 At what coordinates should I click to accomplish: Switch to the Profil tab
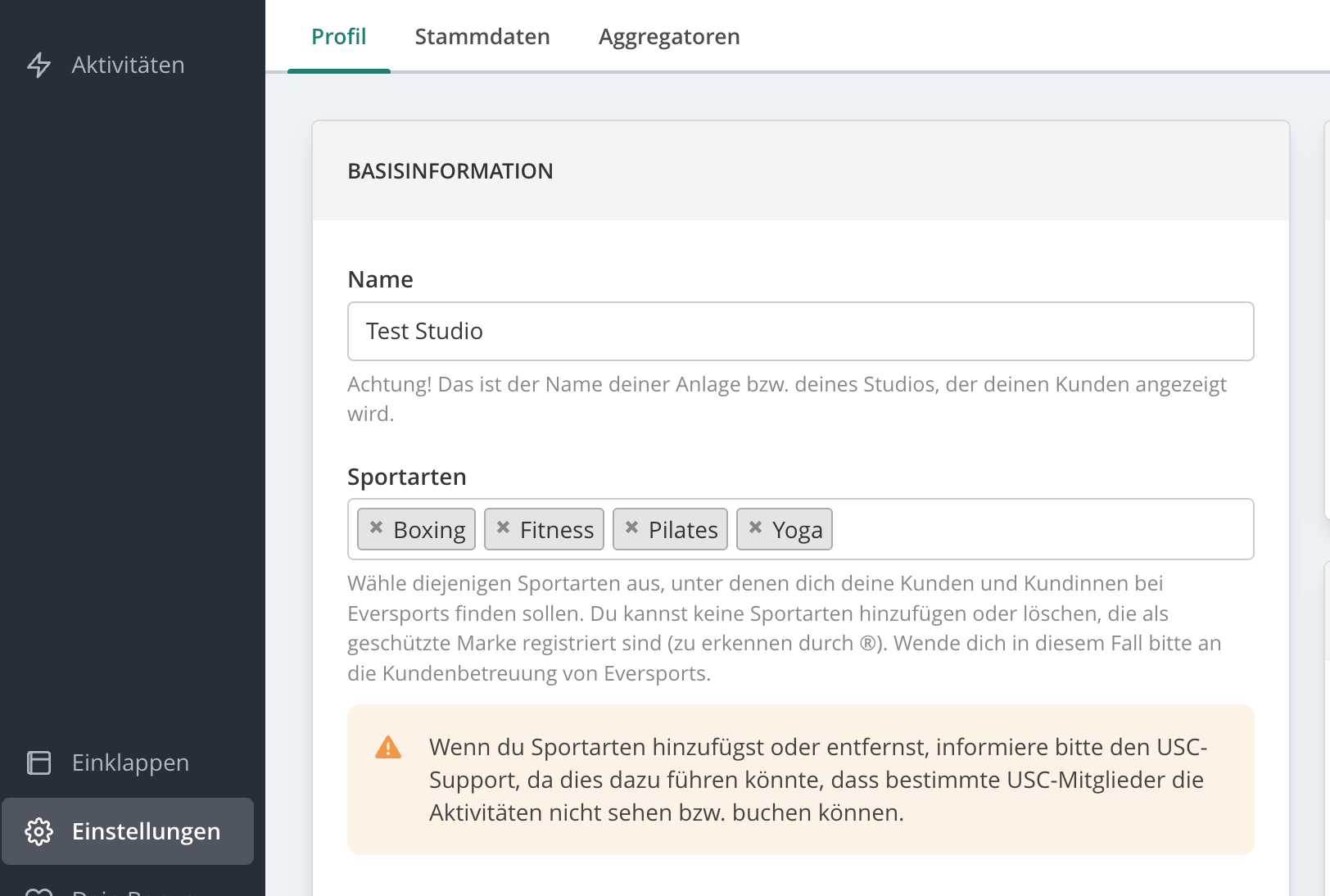338,37
